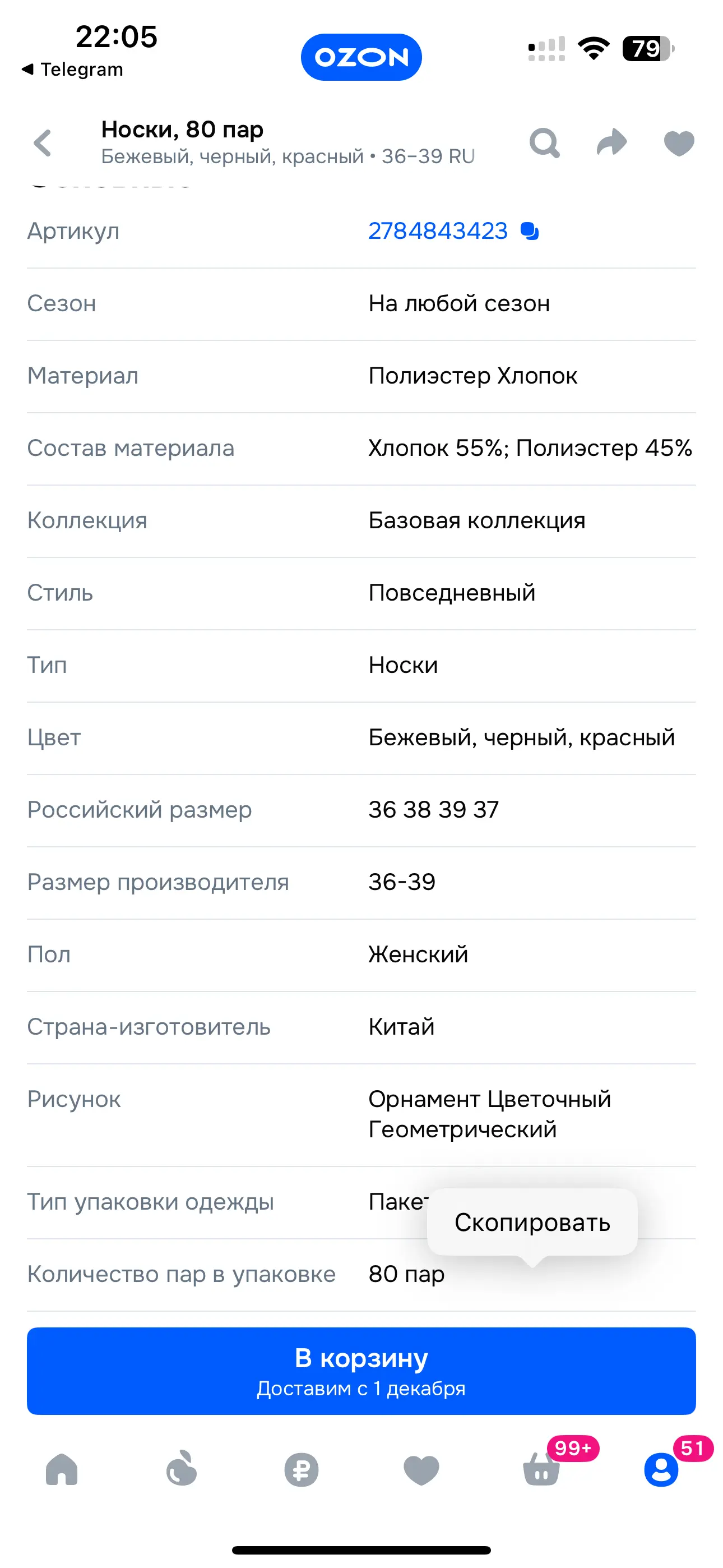Viewport: 723px width, 1568px height.
Task: Open the cart with 99+ badge
Action: click(x=541, y=1468)
